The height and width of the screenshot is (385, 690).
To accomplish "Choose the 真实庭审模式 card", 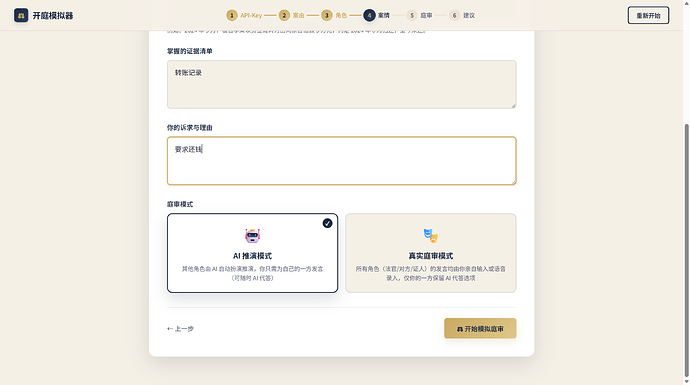I will (431, 253).
